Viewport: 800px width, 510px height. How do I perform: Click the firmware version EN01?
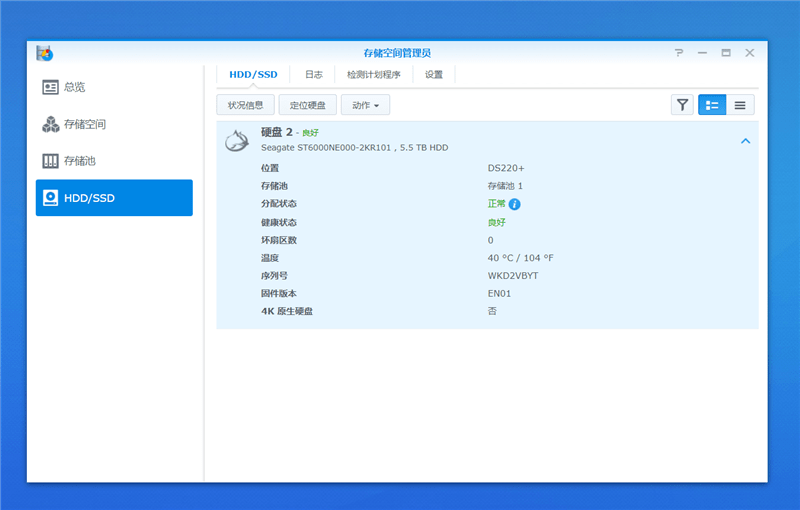(499, 293)
